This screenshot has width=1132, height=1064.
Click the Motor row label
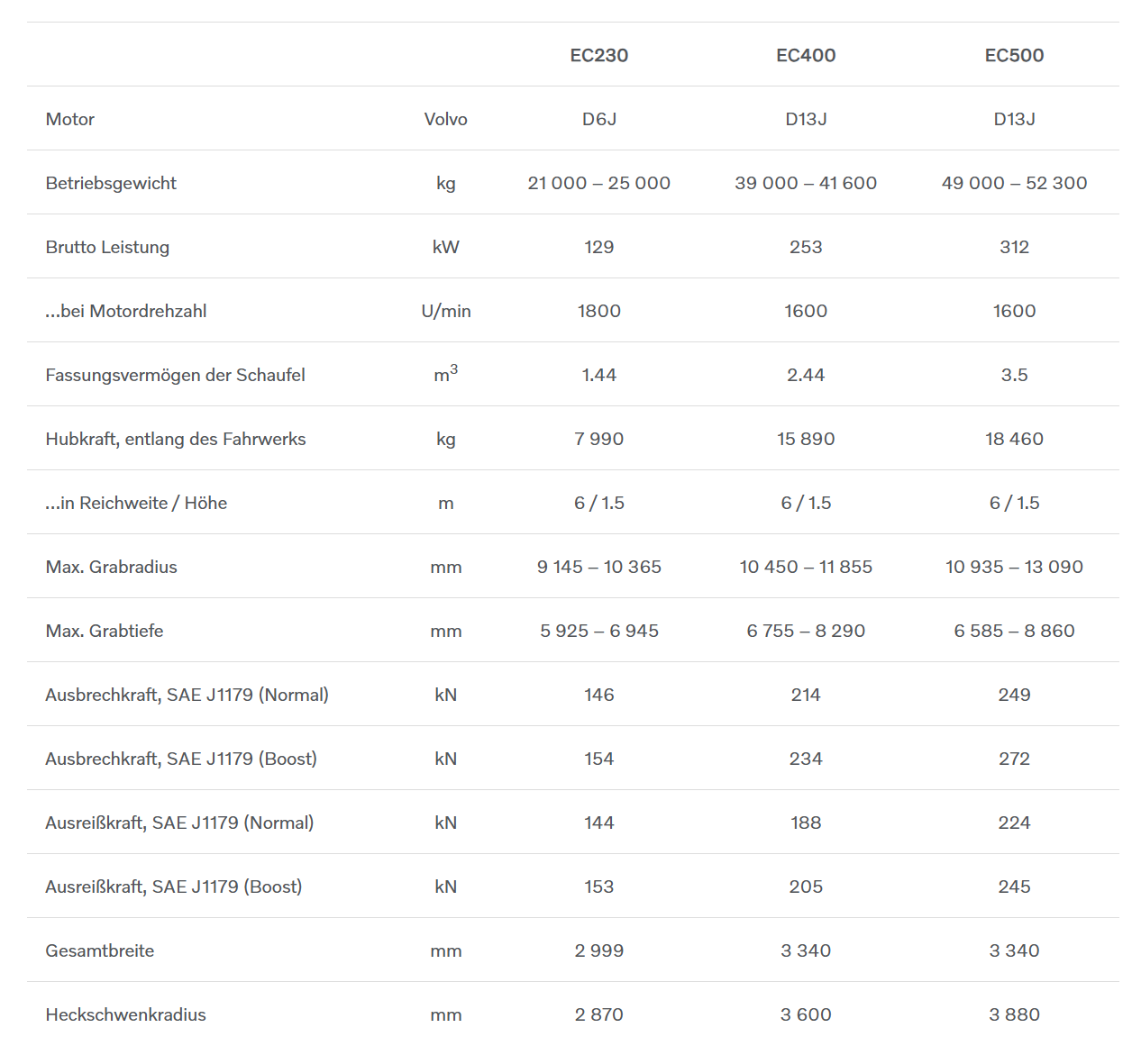70,119
